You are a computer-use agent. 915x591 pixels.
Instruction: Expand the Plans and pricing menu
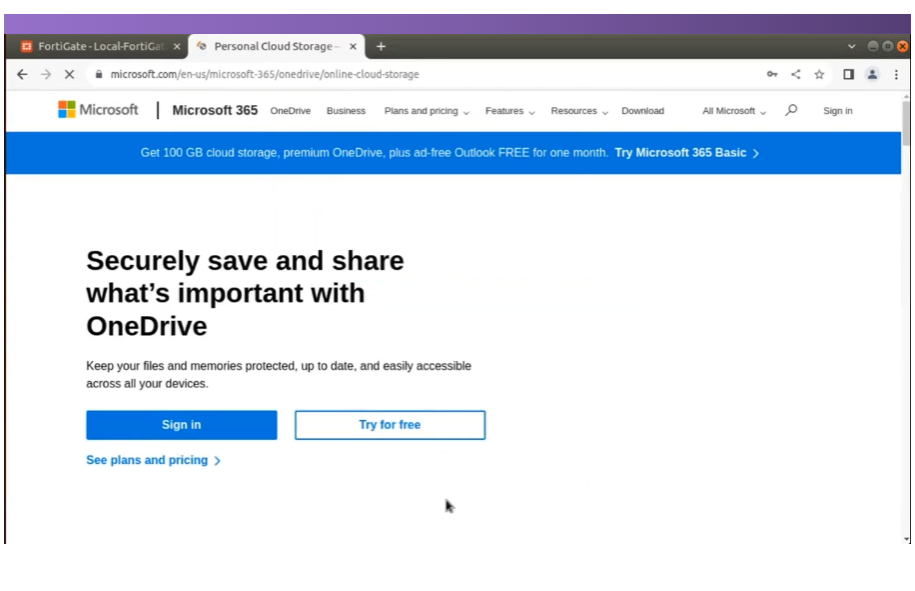[x=427, y=111]
